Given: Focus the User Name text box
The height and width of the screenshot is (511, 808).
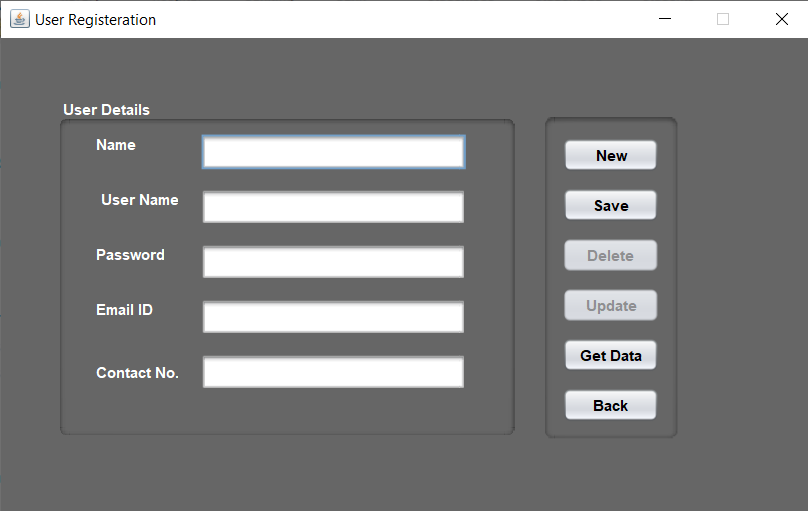Looking at the screenshot, I should tap(333, 207).
